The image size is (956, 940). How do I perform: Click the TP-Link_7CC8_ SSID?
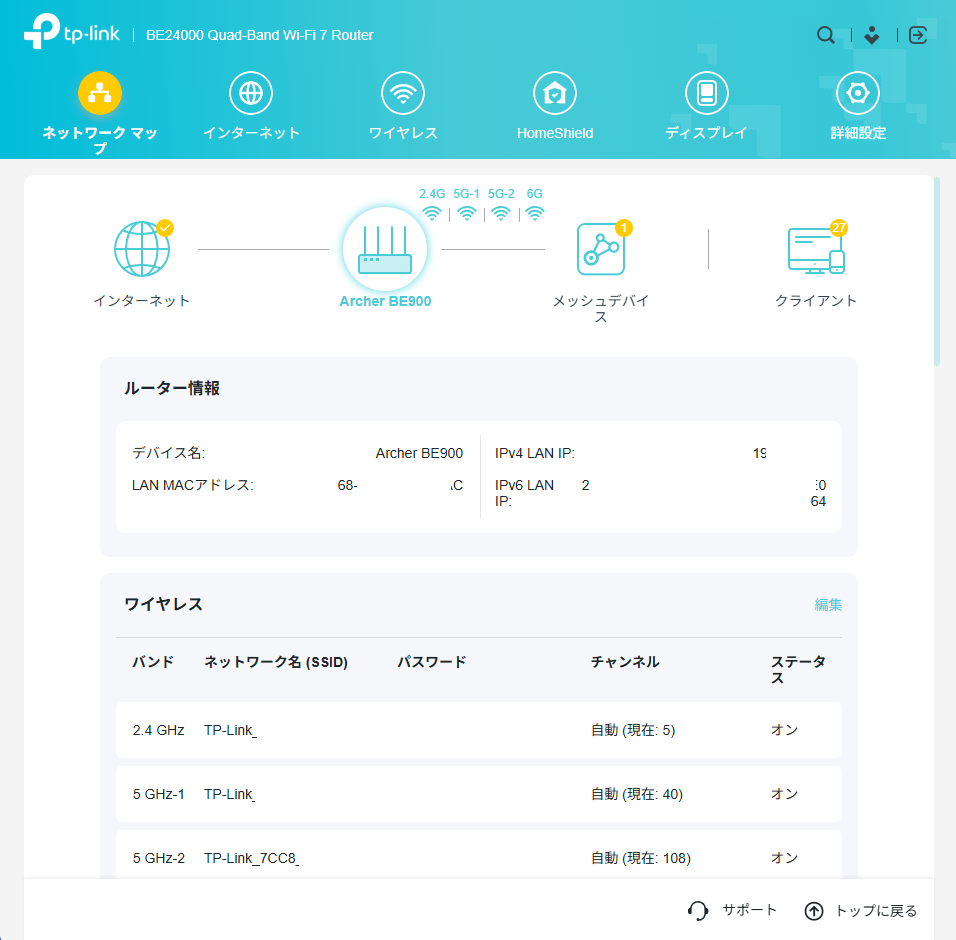251,858
